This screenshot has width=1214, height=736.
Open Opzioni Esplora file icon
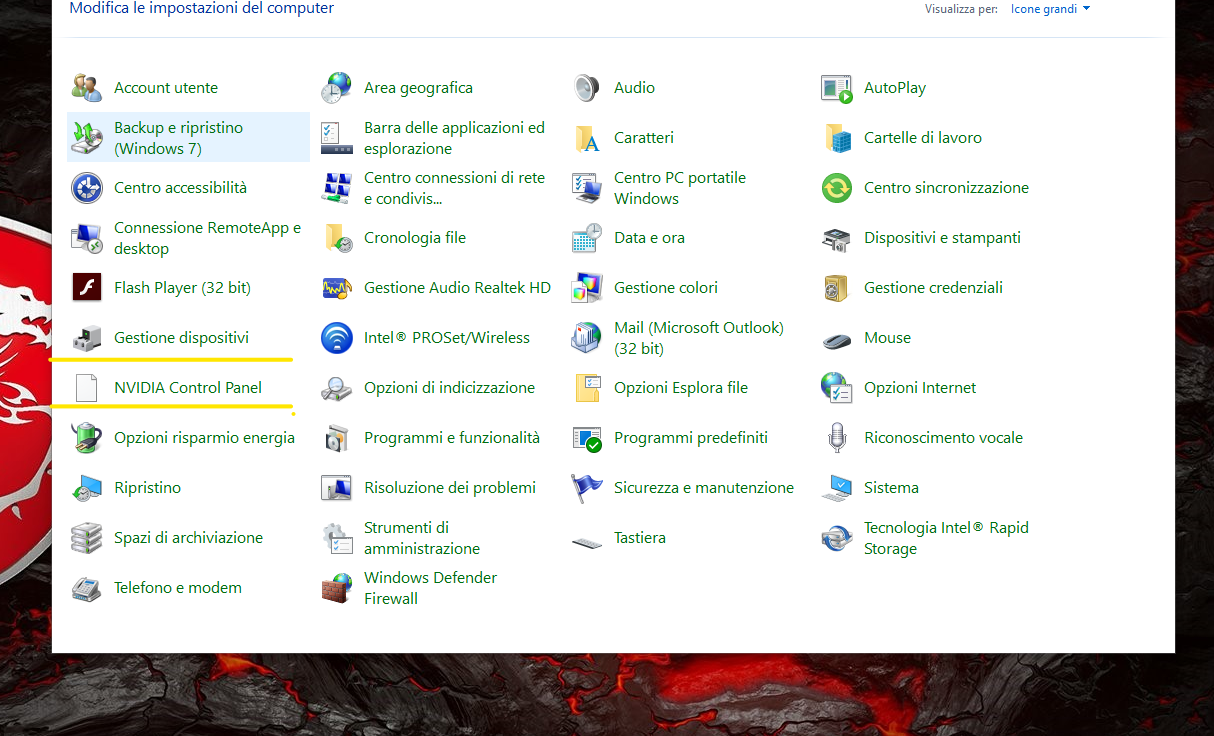[587, 388]
